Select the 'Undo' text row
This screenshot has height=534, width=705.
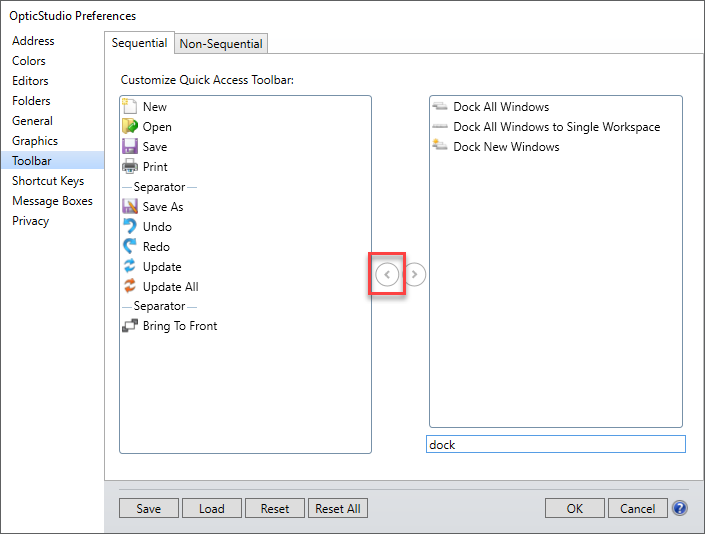(x=157, y=227)
